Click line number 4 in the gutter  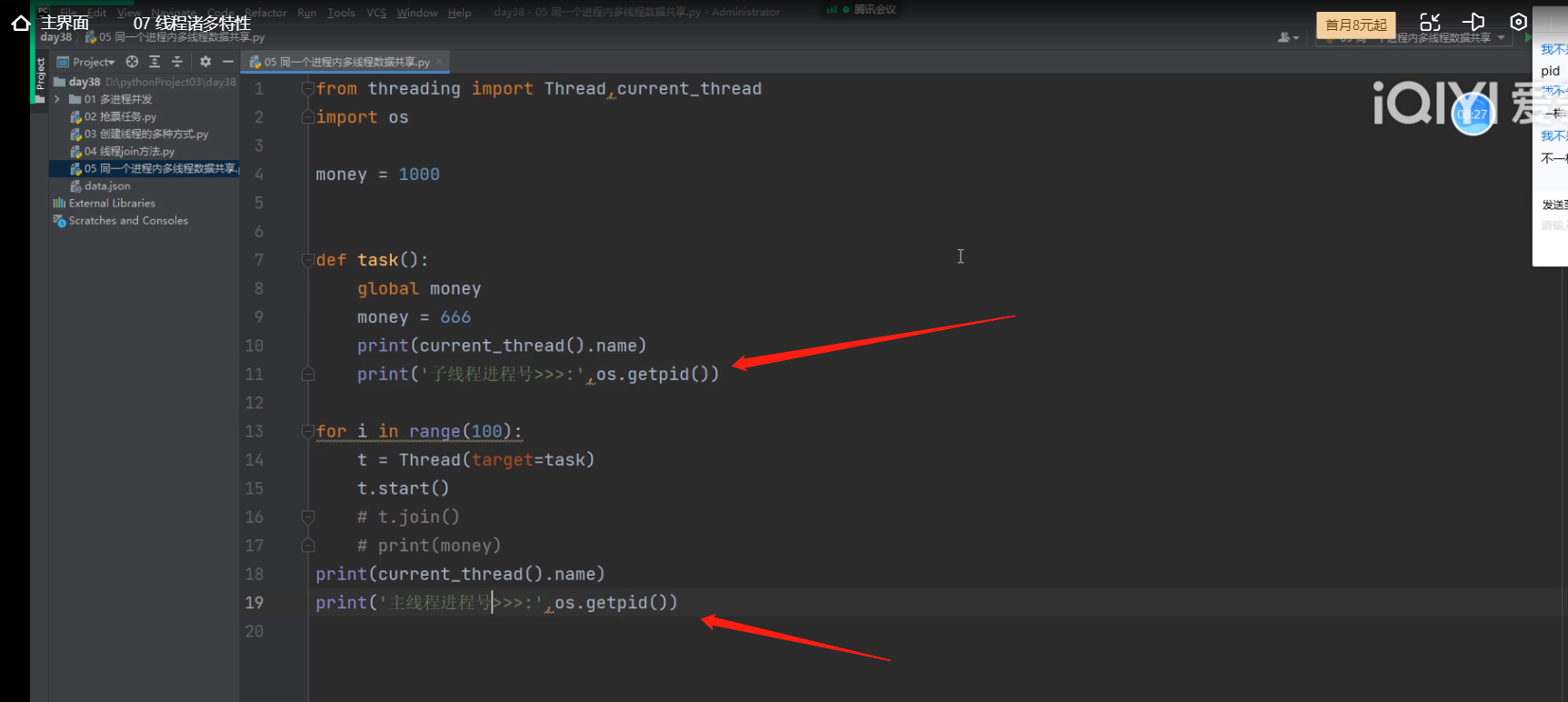tap(259, 175)
